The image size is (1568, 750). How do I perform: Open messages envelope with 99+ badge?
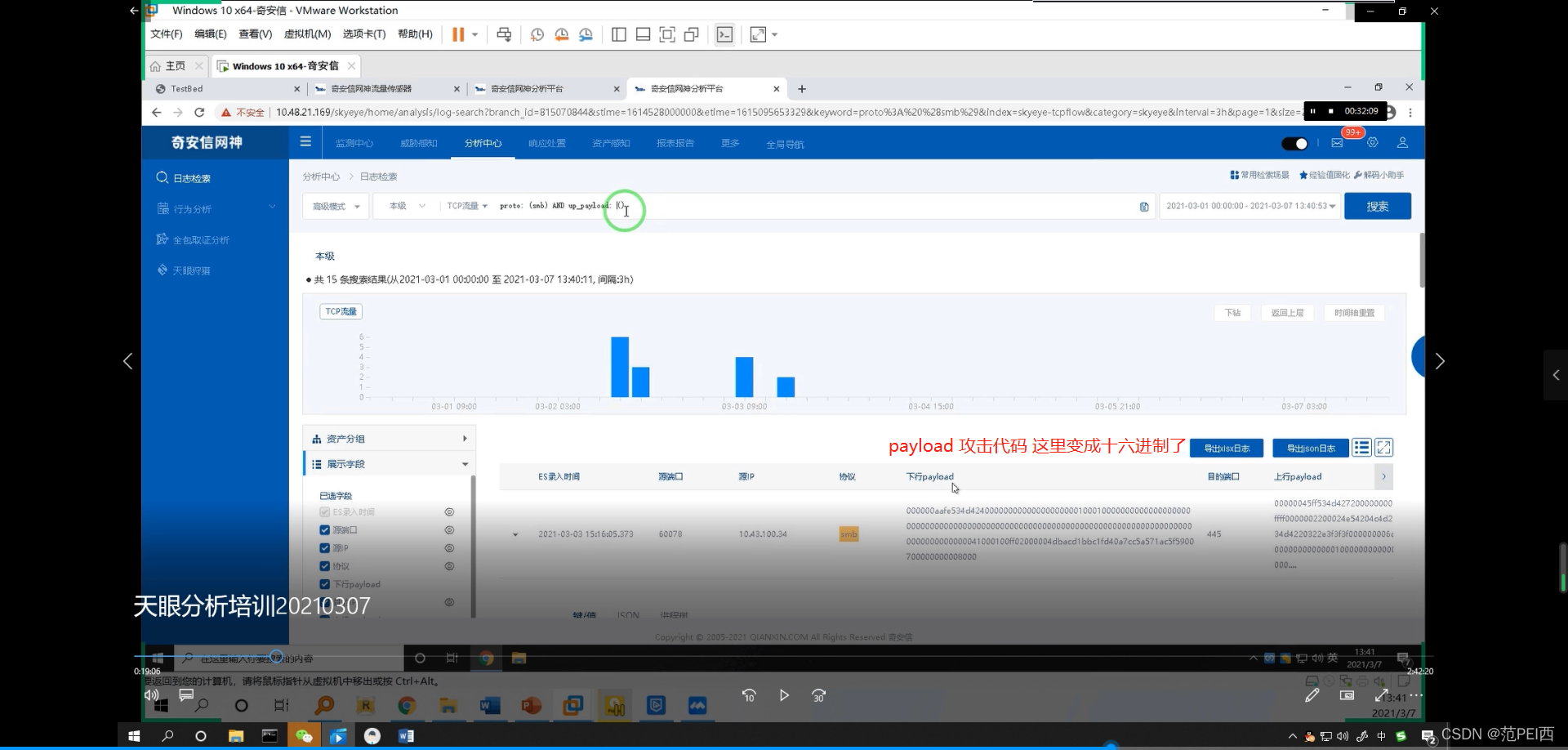[x=1337, y=143]
